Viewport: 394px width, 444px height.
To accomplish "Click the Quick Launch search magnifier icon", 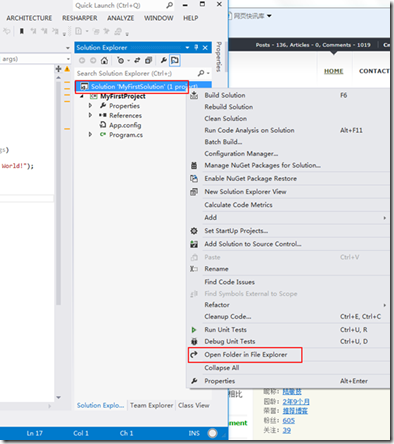I will pos(170,5).
